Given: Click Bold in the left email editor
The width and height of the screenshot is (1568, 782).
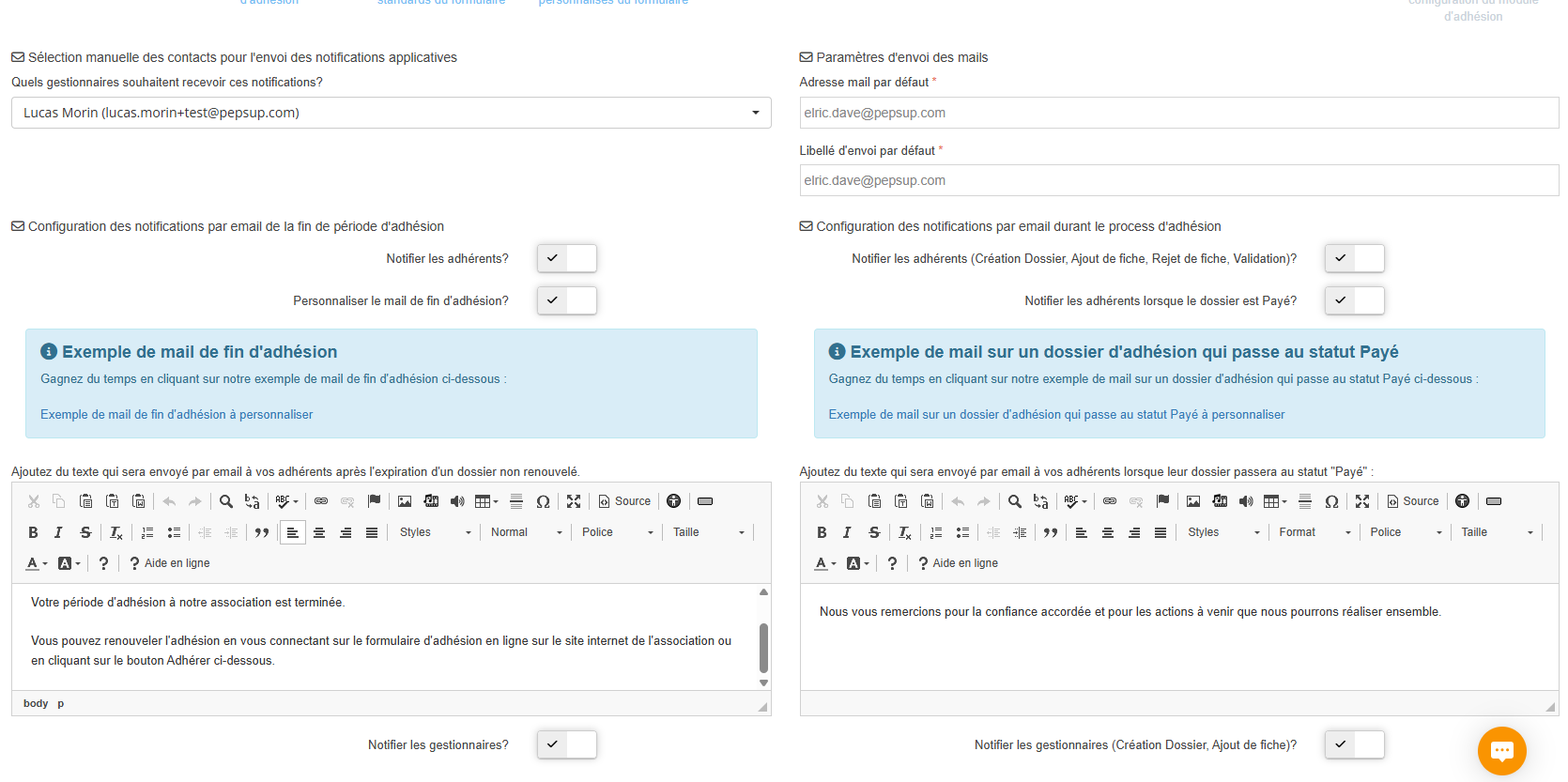Looking at the screenshot, I should tap(33, 532).
